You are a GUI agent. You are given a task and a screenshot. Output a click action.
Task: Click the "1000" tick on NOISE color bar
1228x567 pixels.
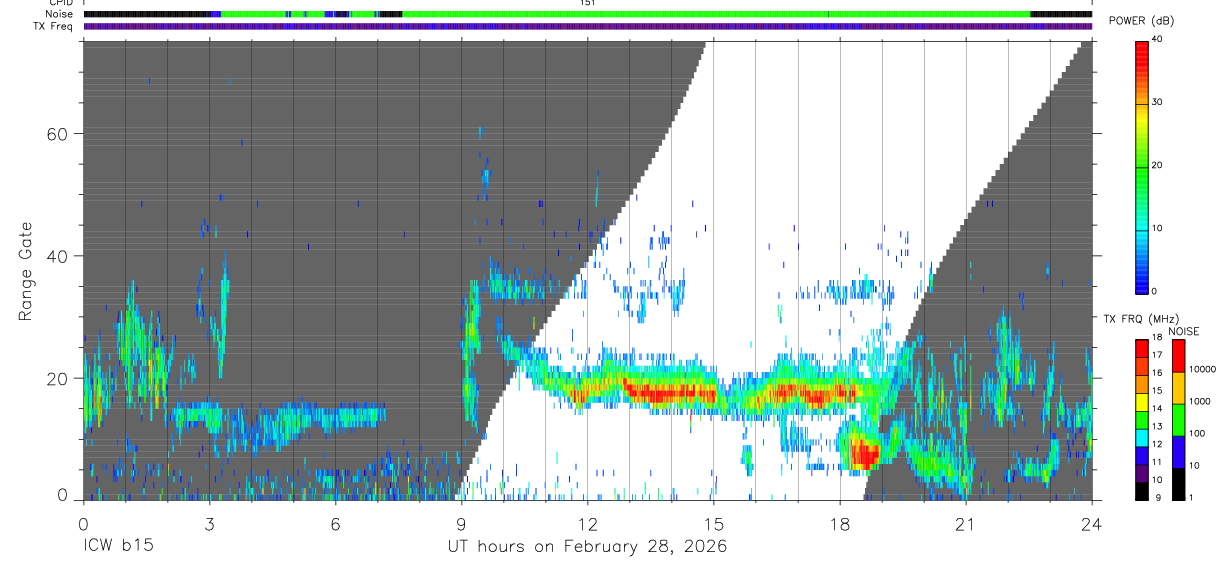1200,401
